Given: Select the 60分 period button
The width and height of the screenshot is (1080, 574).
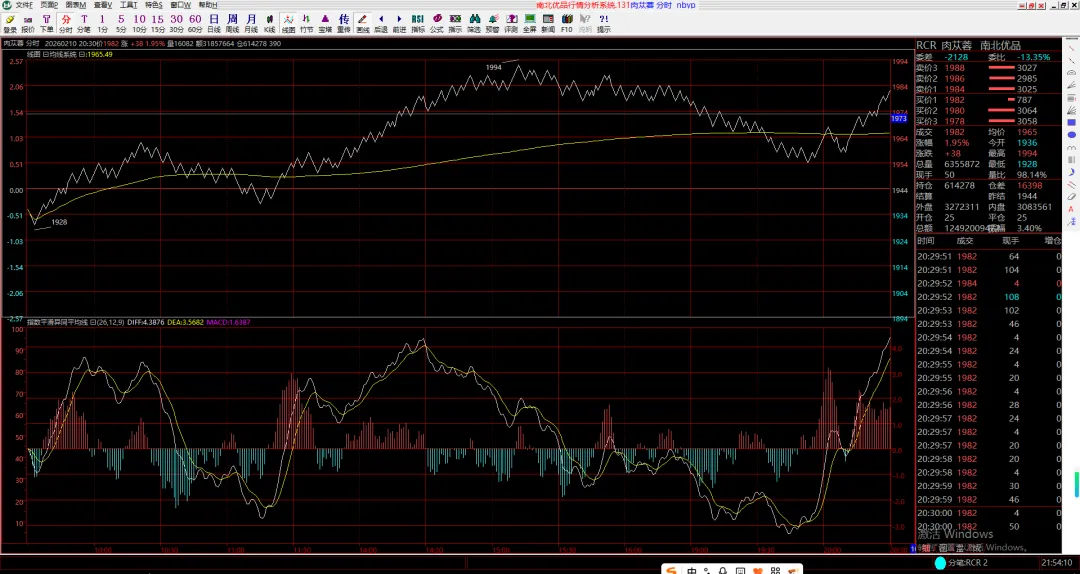Looking at the screenshot, I should click(x=195, y=23).
